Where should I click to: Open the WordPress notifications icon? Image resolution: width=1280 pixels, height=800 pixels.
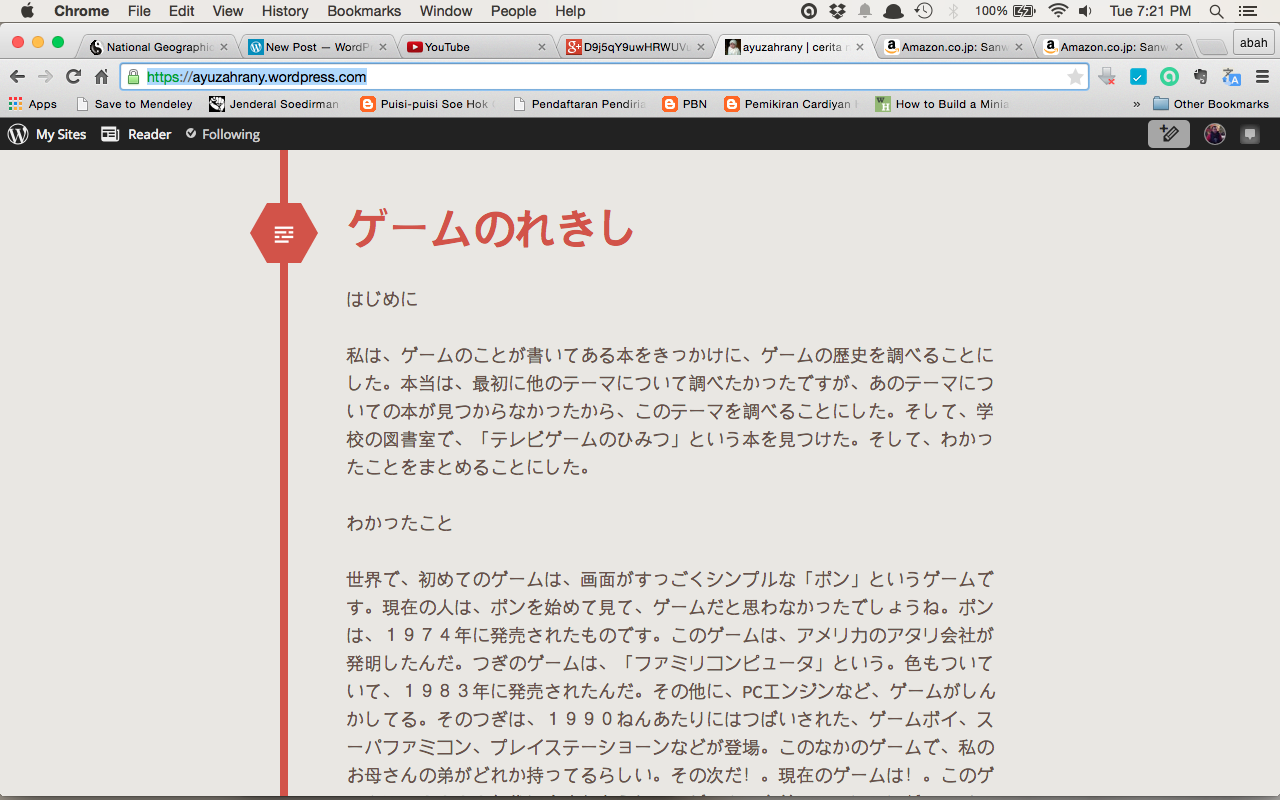coord(1249,134)
